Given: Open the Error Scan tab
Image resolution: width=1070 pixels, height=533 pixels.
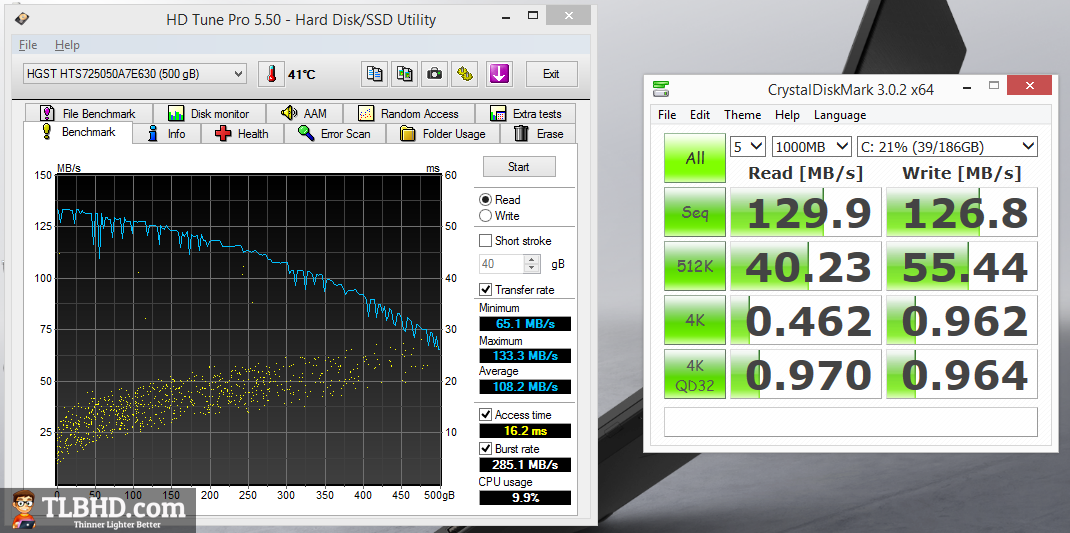Looking at the screenshot, I should pyautogui.click(x=334, y=134).
